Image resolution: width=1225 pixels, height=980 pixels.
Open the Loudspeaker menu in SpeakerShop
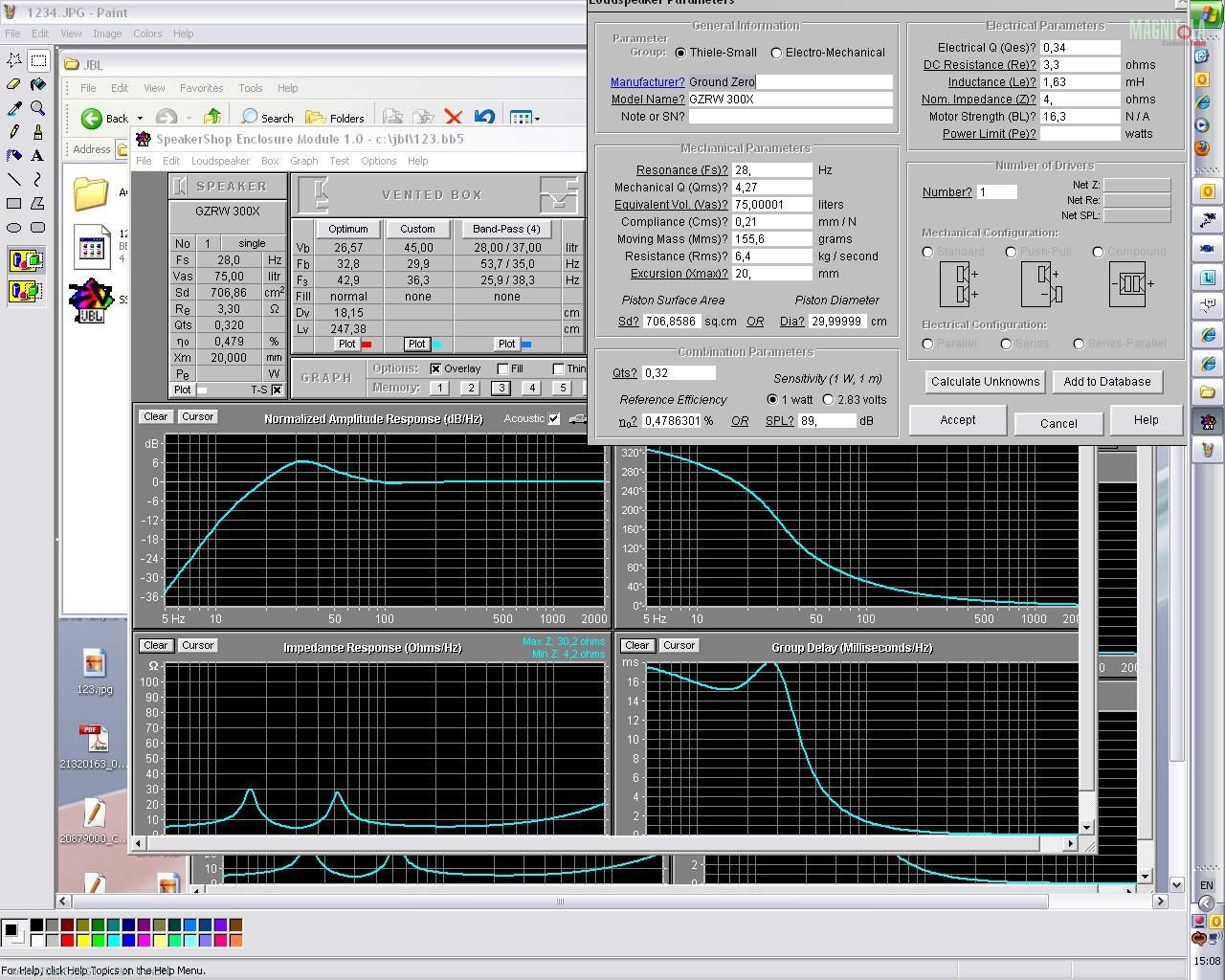(220, 161)
